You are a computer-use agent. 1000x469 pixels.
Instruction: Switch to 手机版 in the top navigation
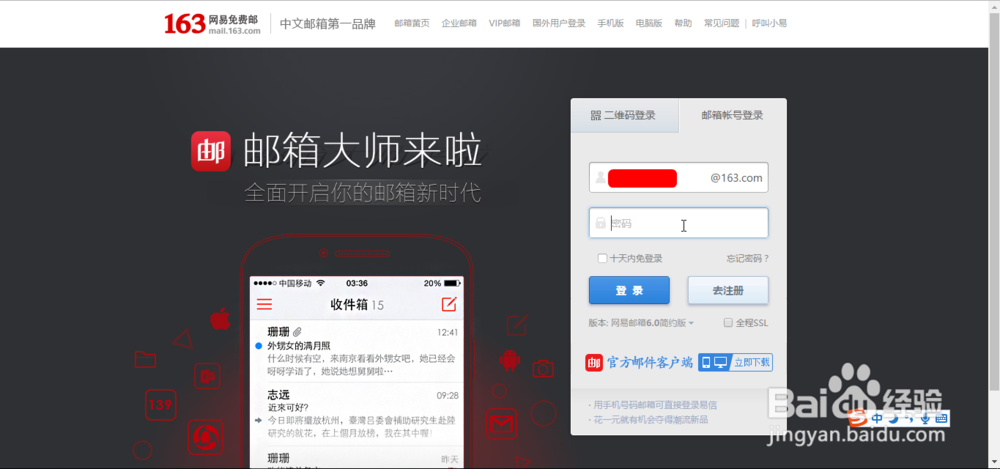pyautogui.click(x=610, y=23)
